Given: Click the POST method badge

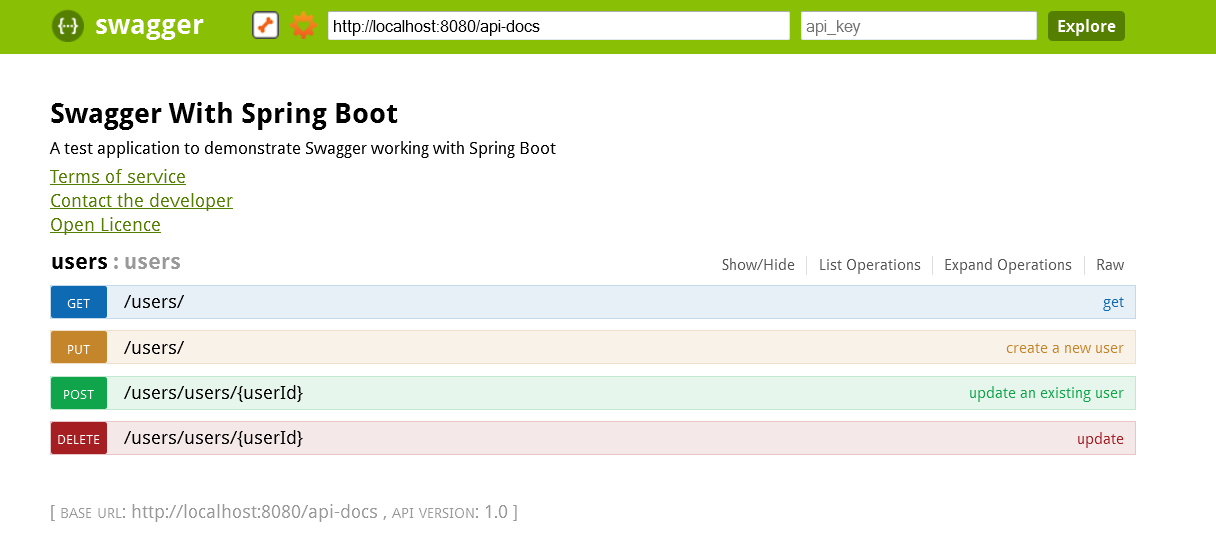Looking at the screenshot, I should pyautogui.click(x=79, y=394).
